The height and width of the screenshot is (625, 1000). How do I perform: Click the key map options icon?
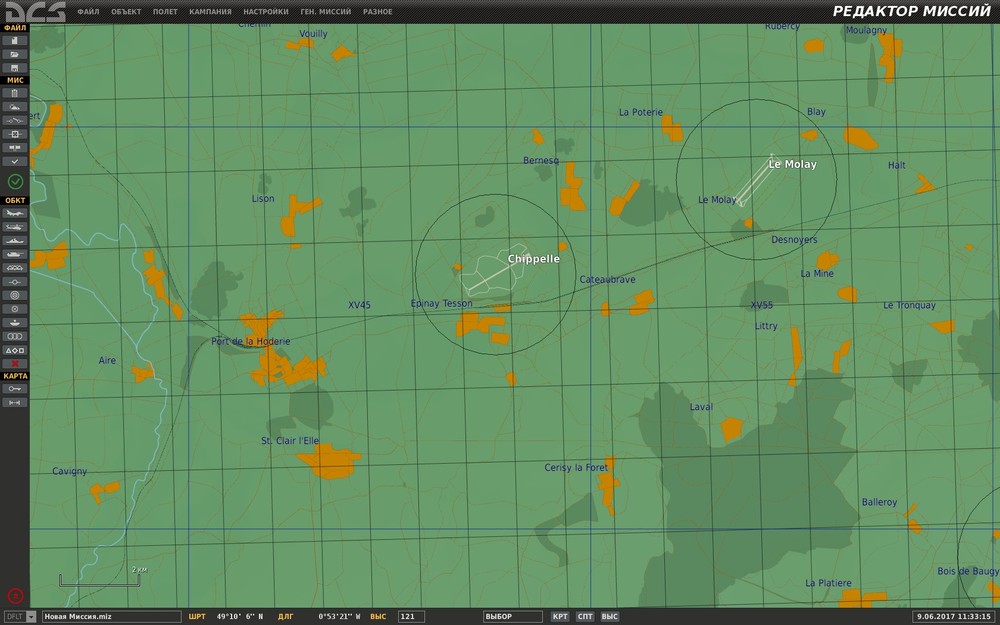click(x=15, y=388)
